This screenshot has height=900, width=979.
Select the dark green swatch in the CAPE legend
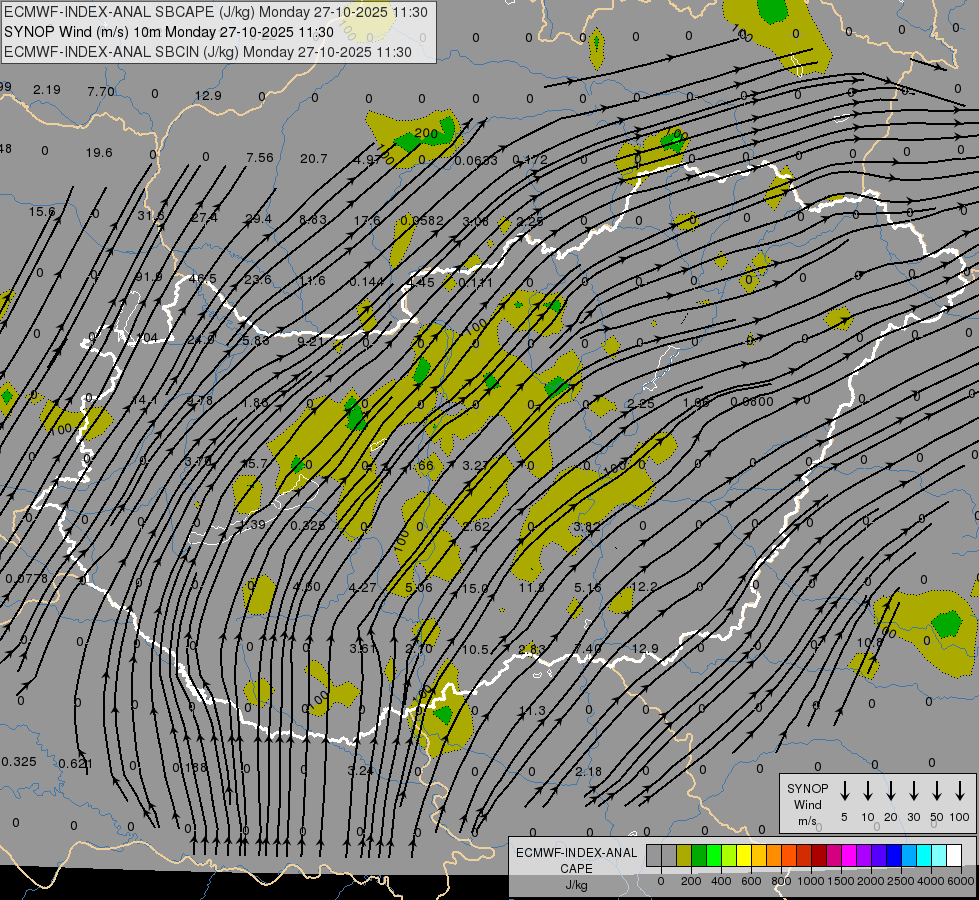[699, 855]
